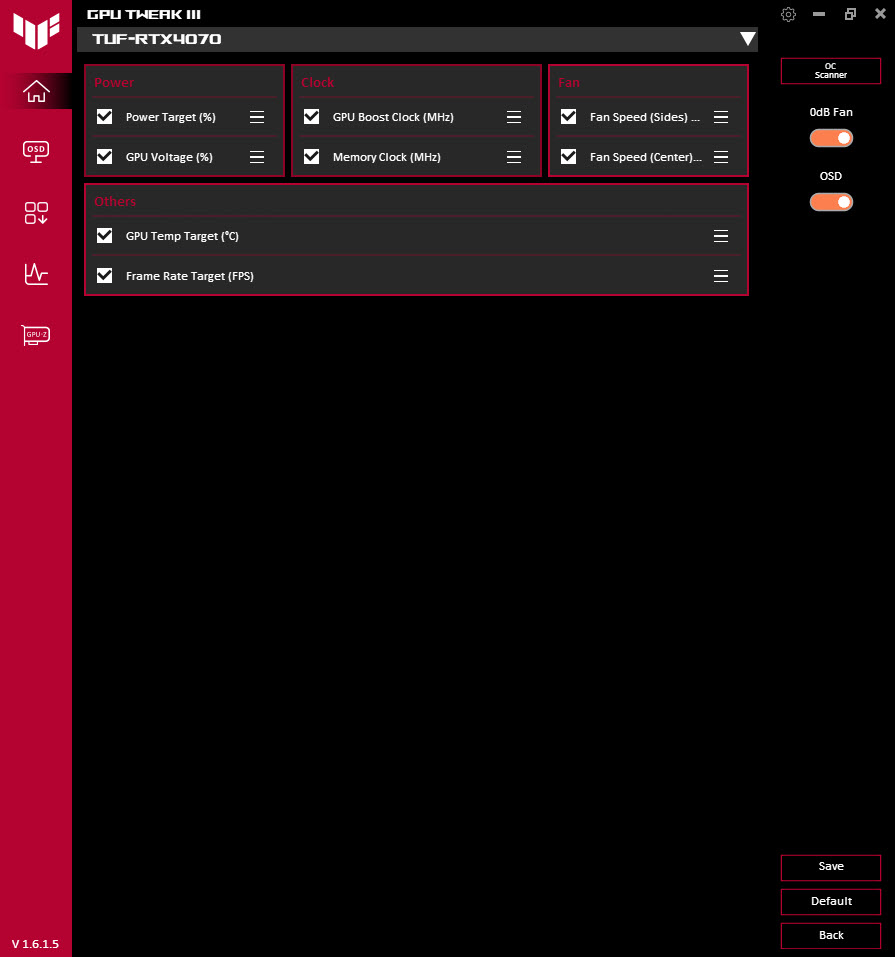The image size is (895, 957).
Task: Click reorder handle for Fan Speed (Sides)
Action: [721, 117]
